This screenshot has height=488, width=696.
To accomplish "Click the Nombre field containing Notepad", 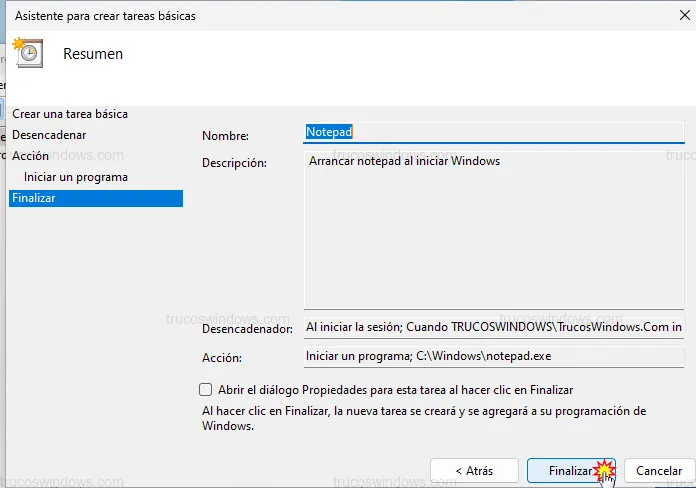I will coord(493,132).
